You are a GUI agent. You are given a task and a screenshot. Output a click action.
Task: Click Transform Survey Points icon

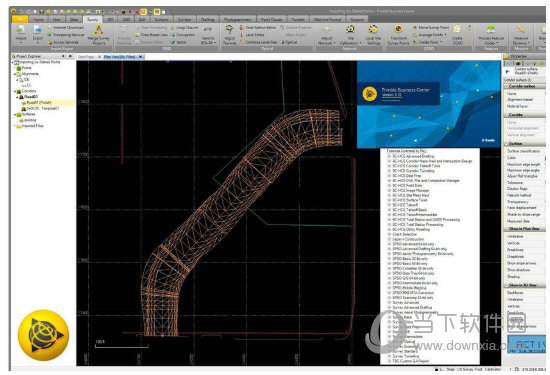pos(398,34)
